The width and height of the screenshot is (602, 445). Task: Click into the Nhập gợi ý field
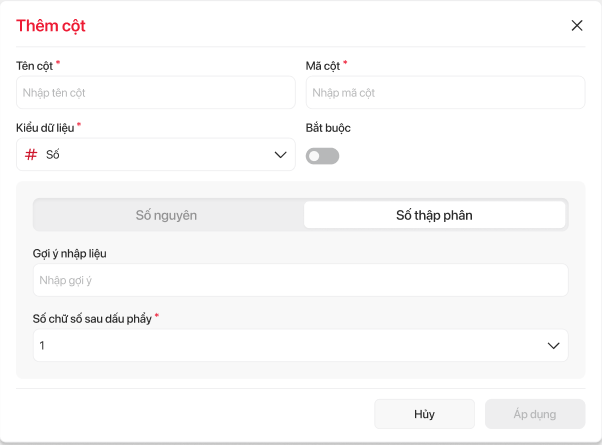[x=300, y=281]
